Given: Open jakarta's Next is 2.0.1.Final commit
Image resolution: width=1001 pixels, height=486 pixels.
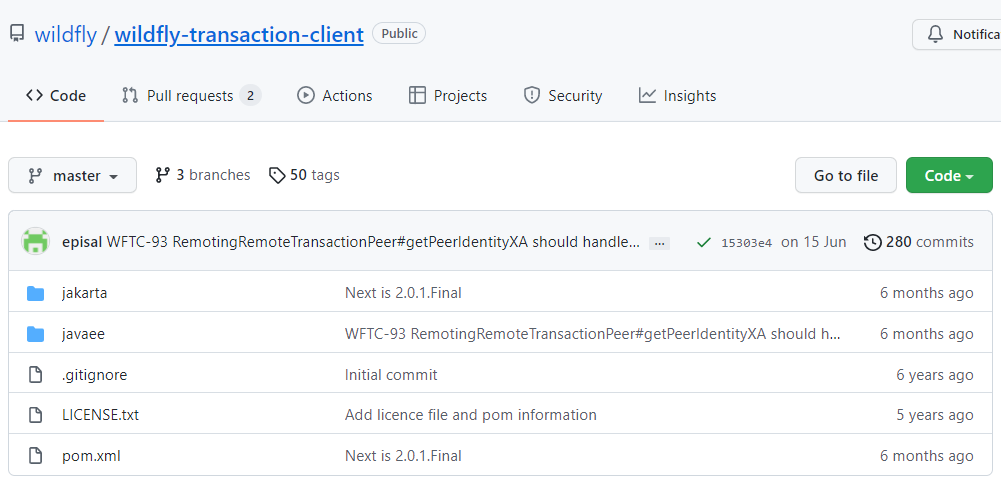Looking at the screenshot, I should point(403,293).
